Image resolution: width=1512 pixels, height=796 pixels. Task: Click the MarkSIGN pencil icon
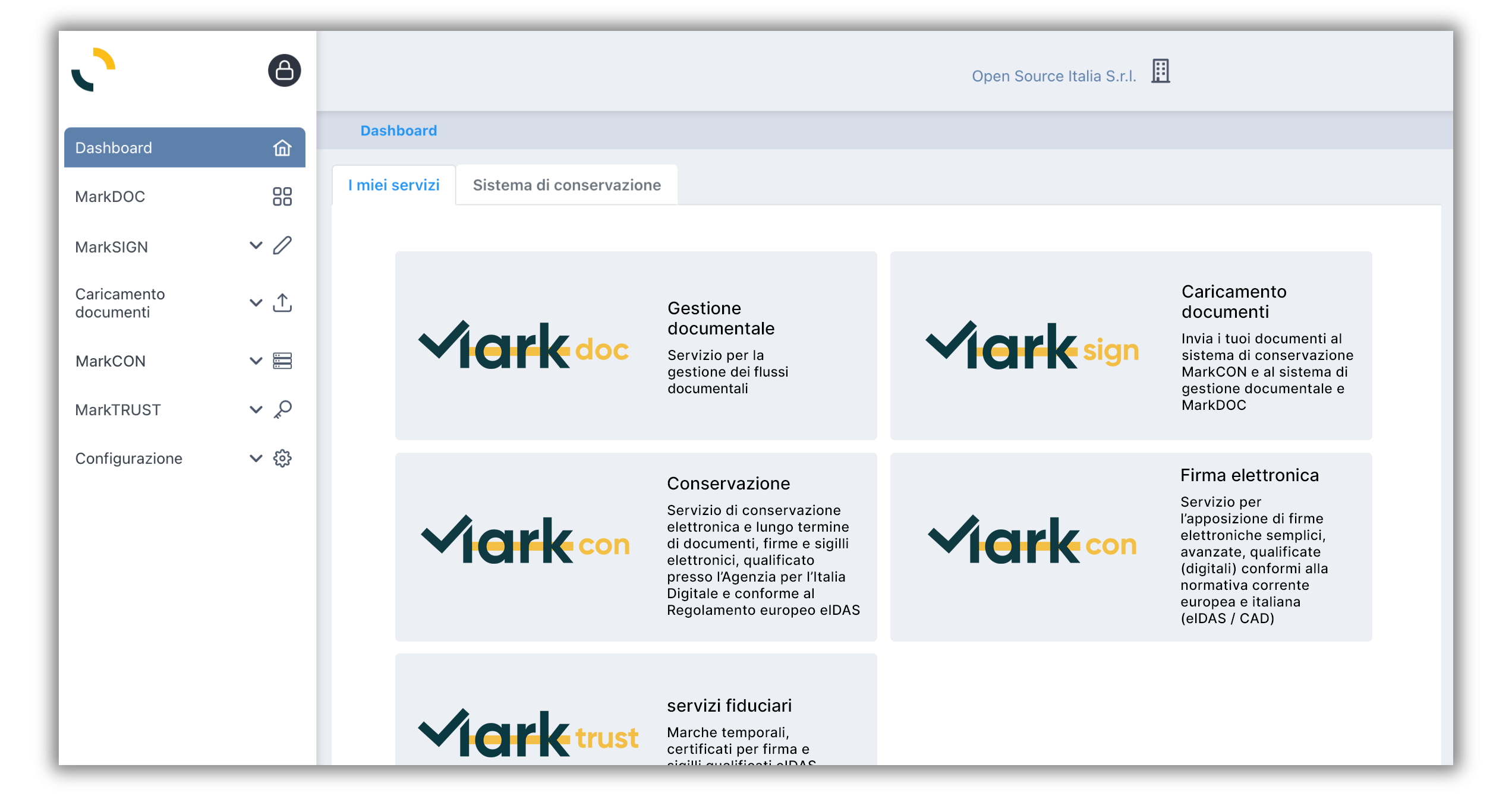[x=282, y=246]
